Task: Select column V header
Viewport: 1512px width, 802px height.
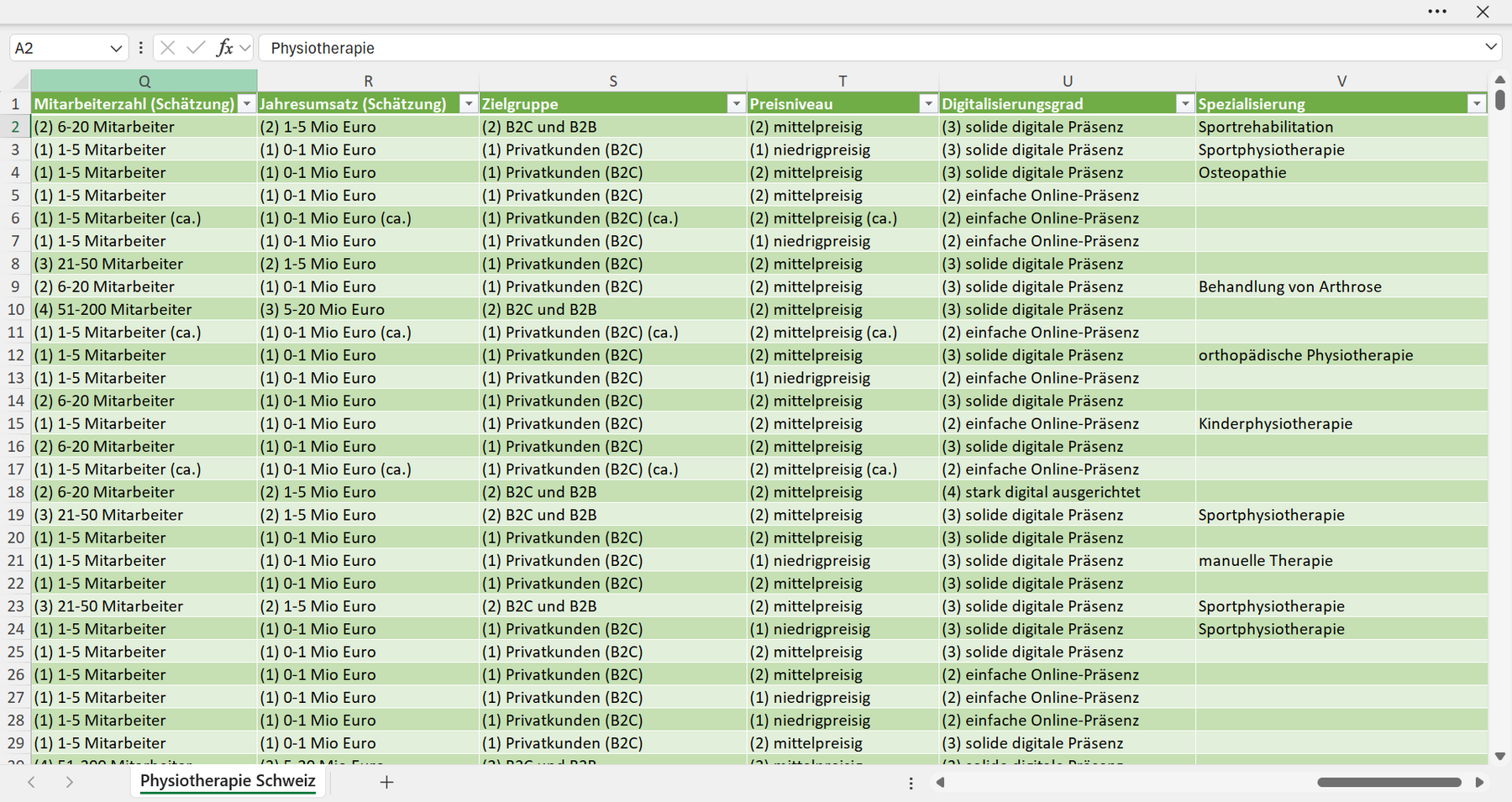Action: [1341, 81]
